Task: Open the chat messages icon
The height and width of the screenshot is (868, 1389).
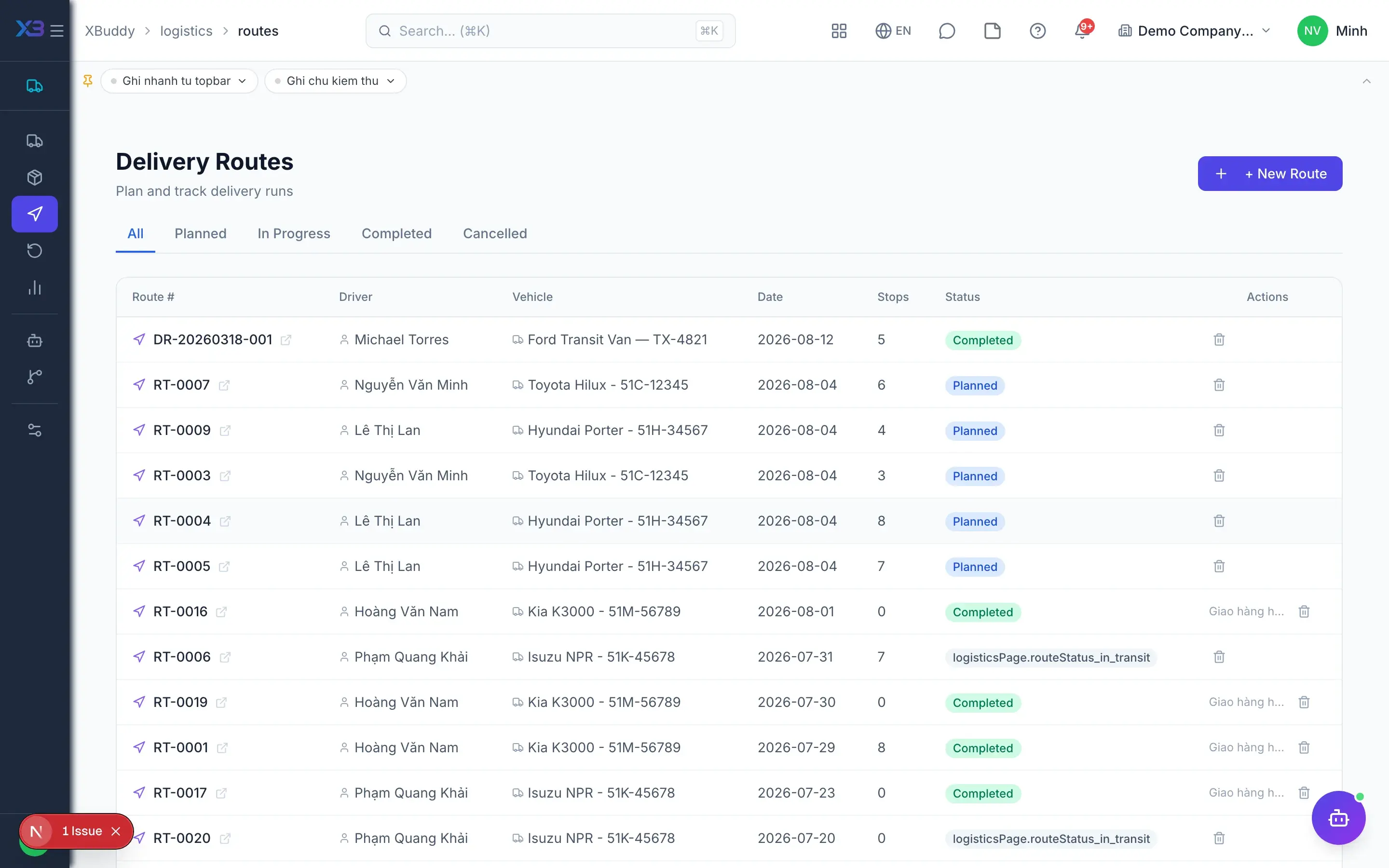Action: pyautogui.click(x=946, y=30)
